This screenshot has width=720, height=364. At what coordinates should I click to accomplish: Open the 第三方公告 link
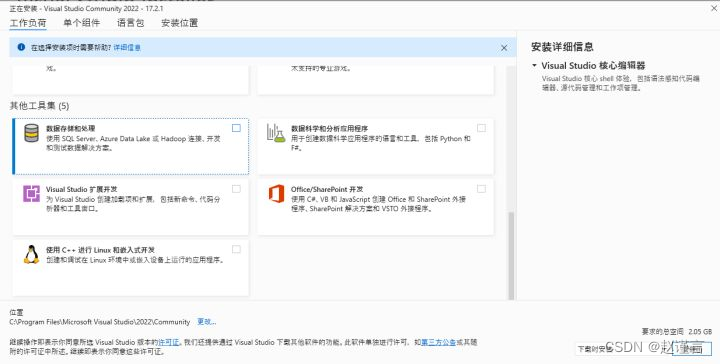439,342
